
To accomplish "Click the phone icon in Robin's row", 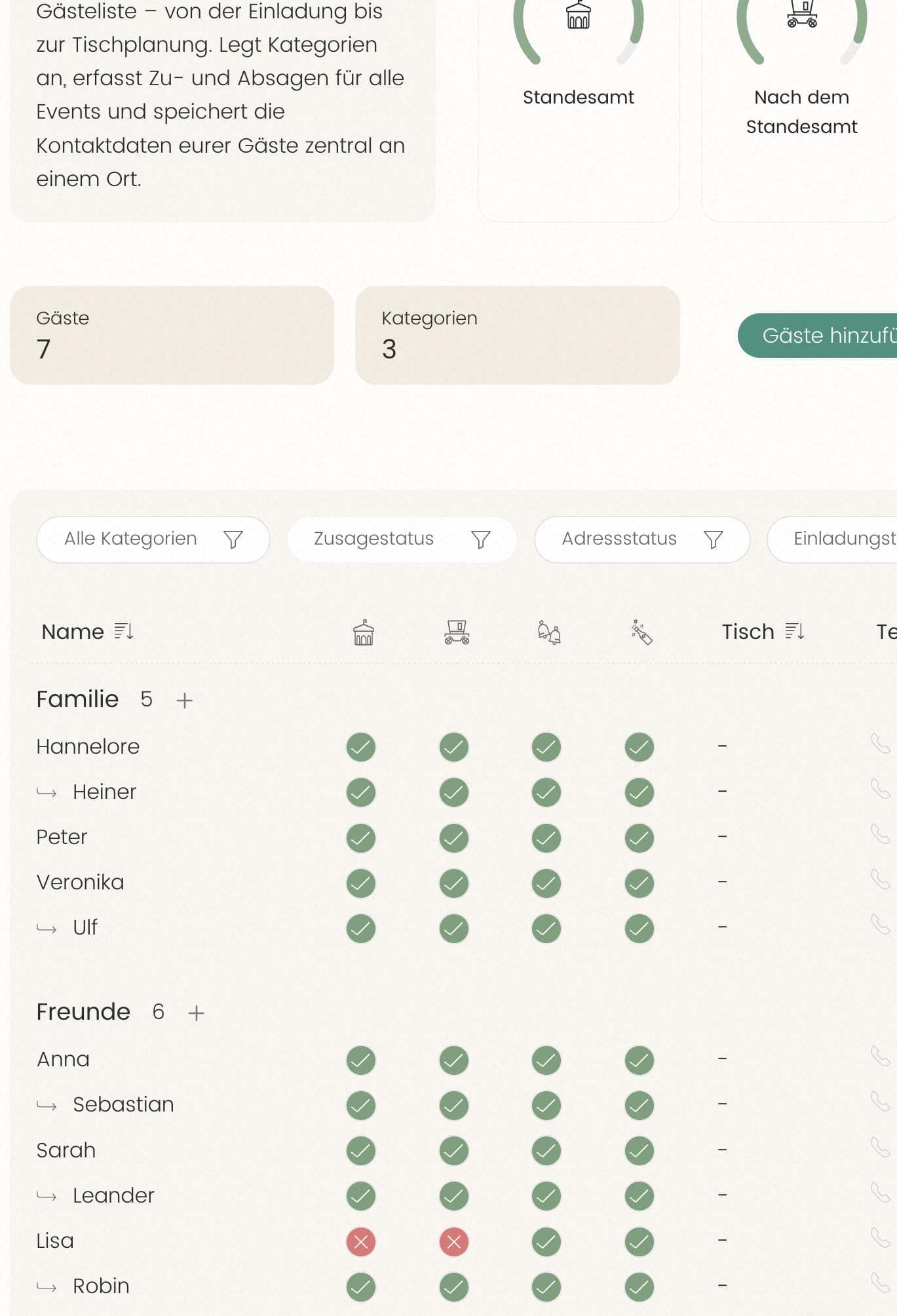I will [x=880, y=1283].
